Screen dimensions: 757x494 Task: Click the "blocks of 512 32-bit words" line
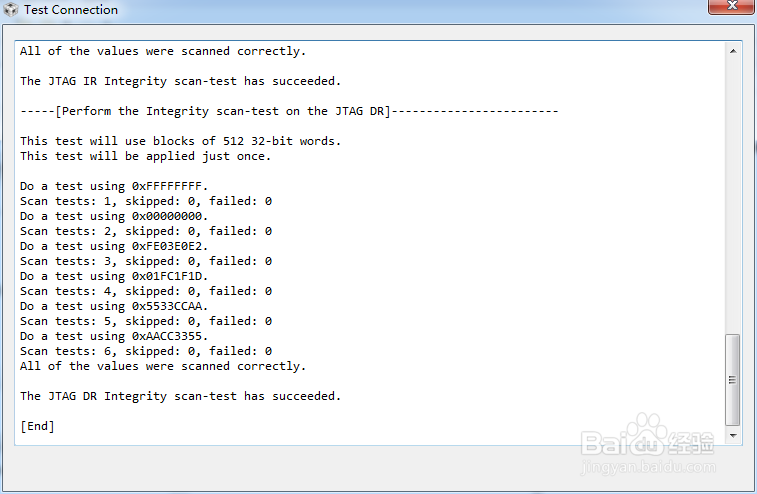(180, 141)
